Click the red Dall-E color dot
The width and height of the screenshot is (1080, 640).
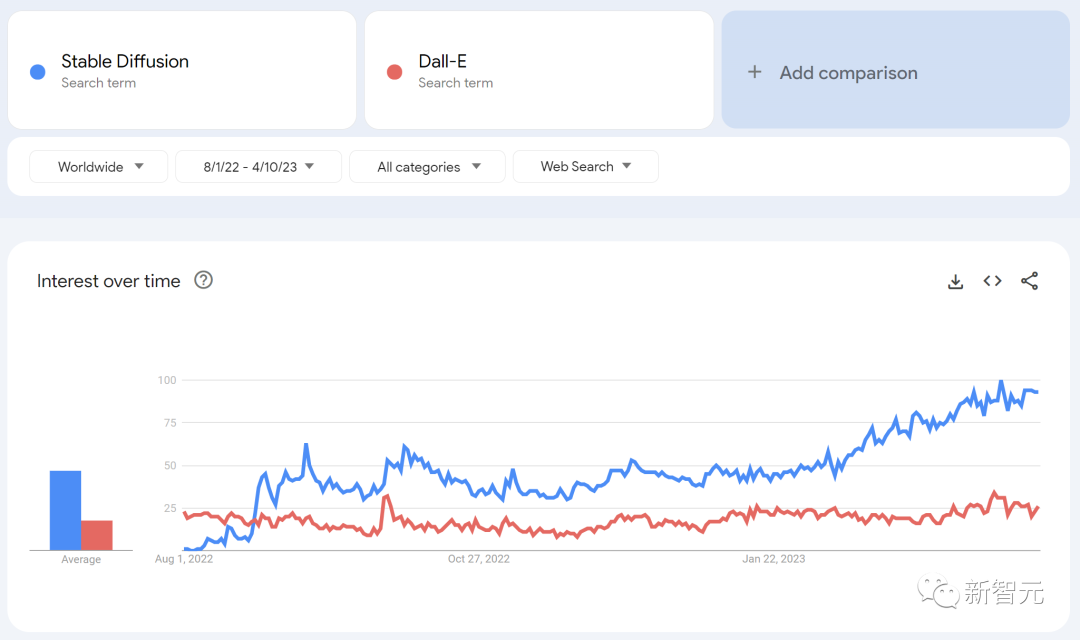pyautogui.click(x=395, y=72)
